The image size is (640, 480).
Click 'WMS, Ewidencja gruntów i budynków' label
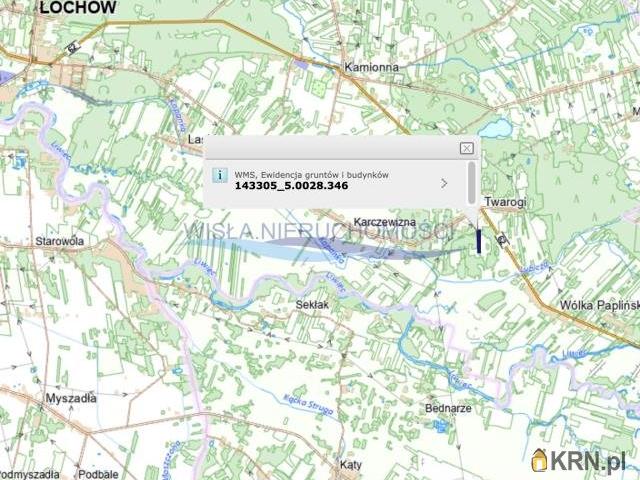click(311, 175)
